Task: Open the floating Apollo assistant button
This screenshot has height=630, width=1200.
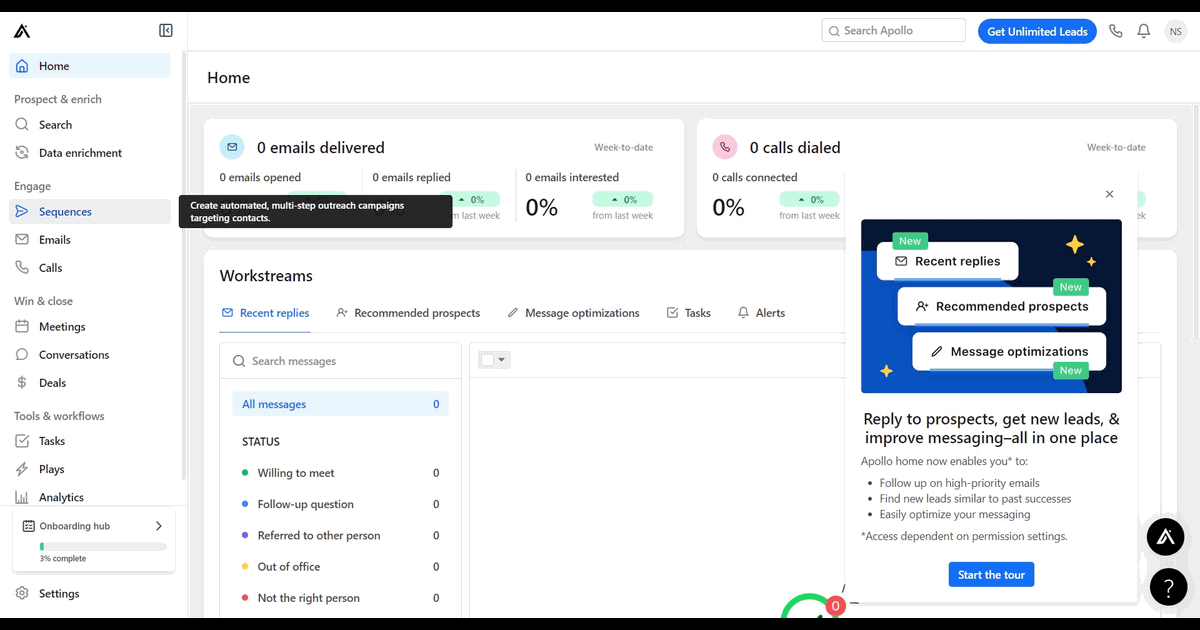Action: tap(1165, 537)
